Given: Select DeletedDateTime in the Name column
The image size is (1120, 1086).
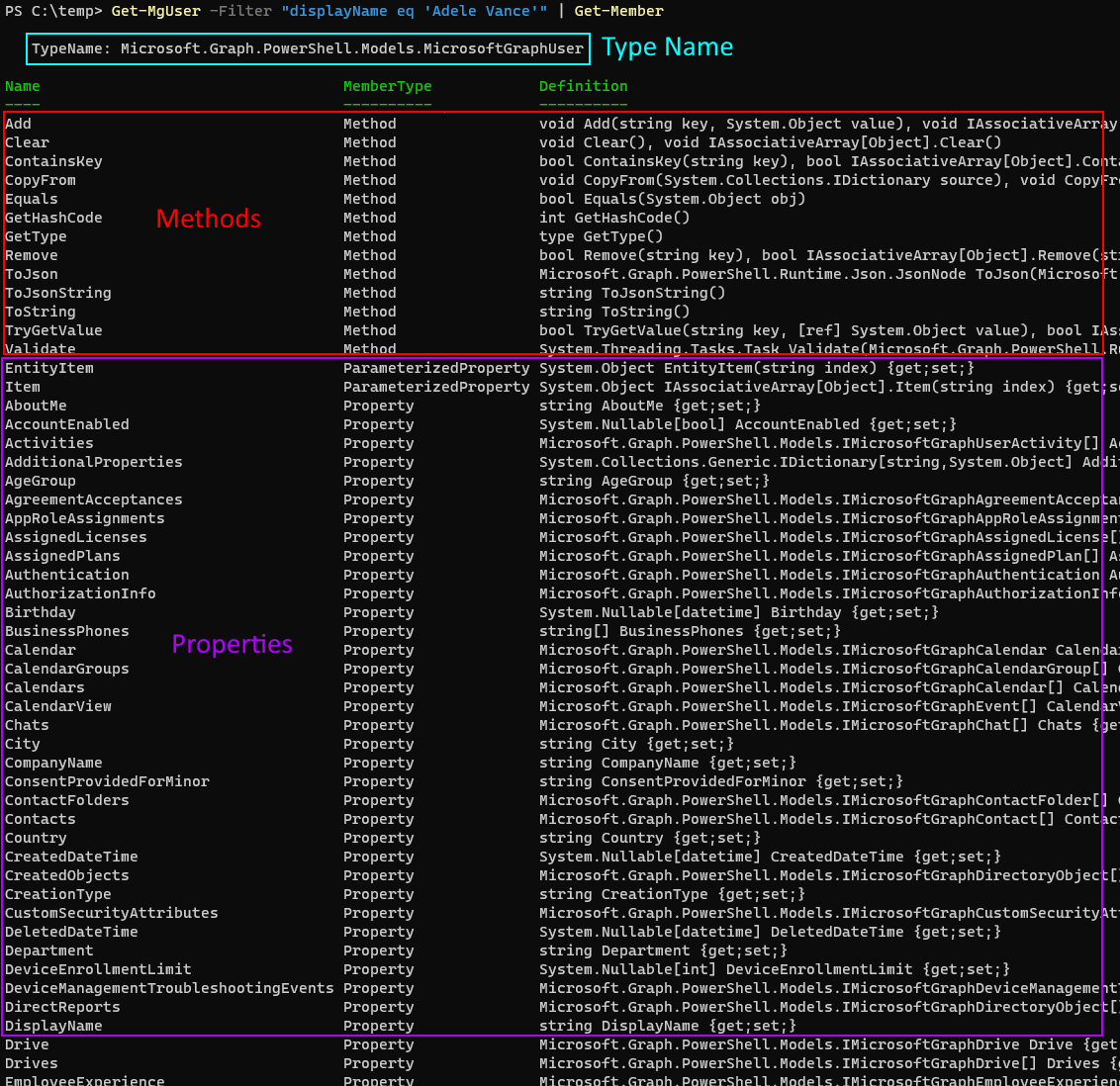Looking at the screenshot, I should [71, 933].
